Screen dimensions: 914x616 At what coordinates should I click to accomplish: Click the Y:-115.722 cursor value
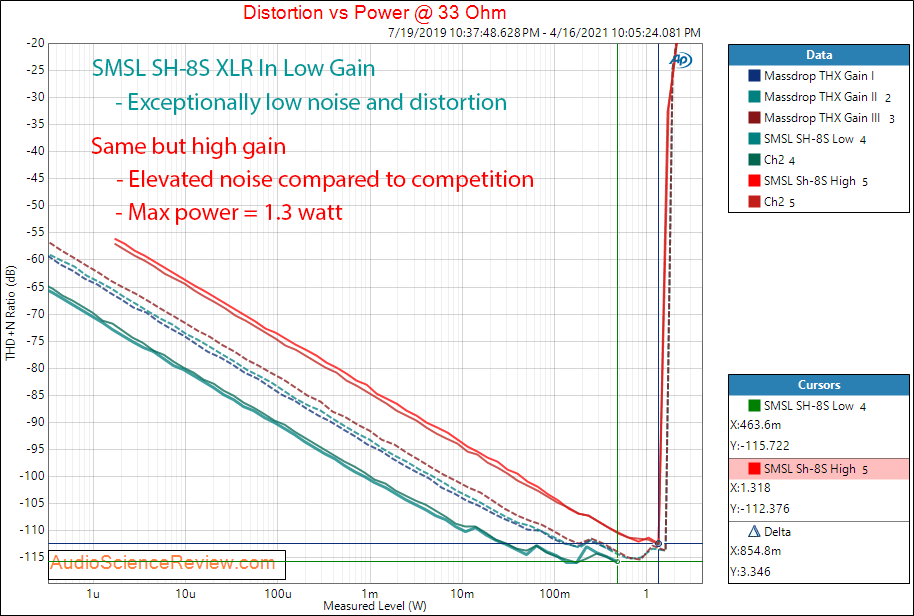760,446
